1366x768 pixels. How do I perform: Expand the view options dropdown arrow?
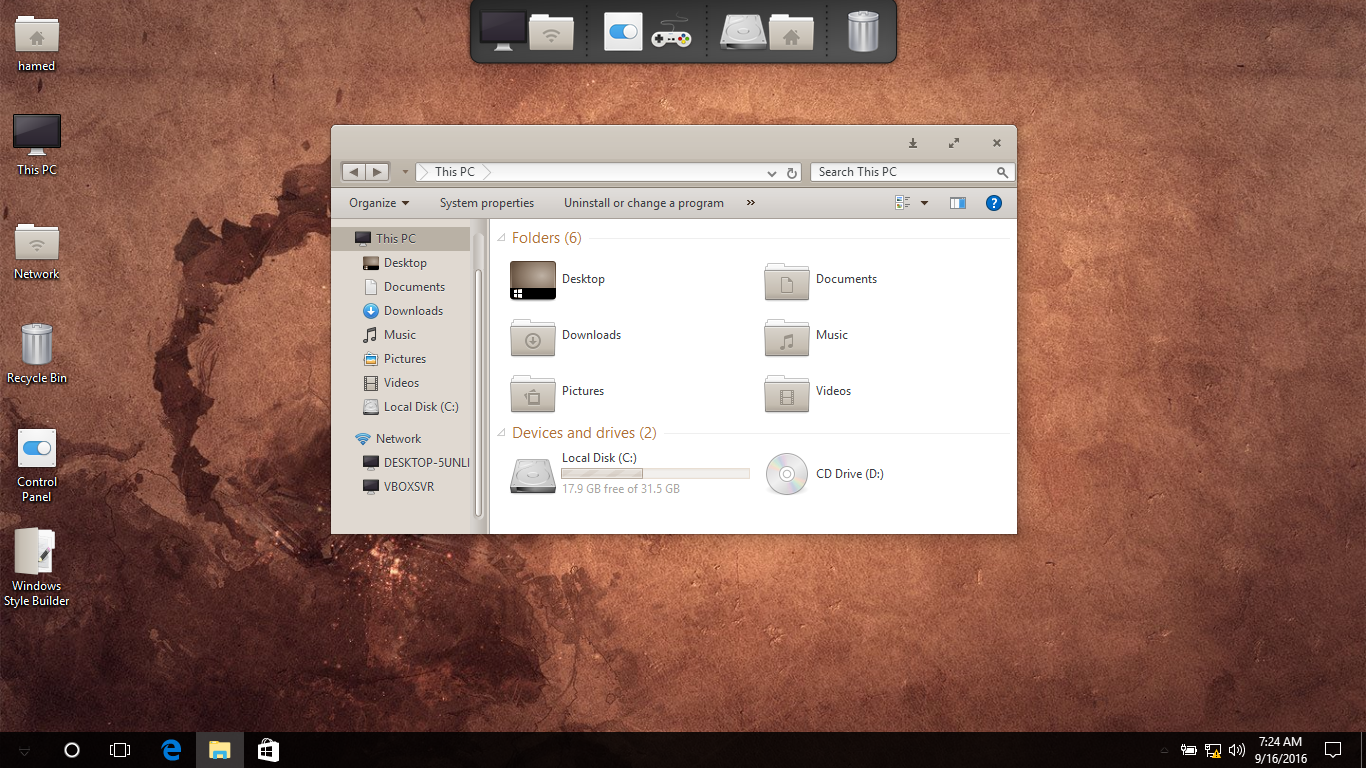click(924, 203)
